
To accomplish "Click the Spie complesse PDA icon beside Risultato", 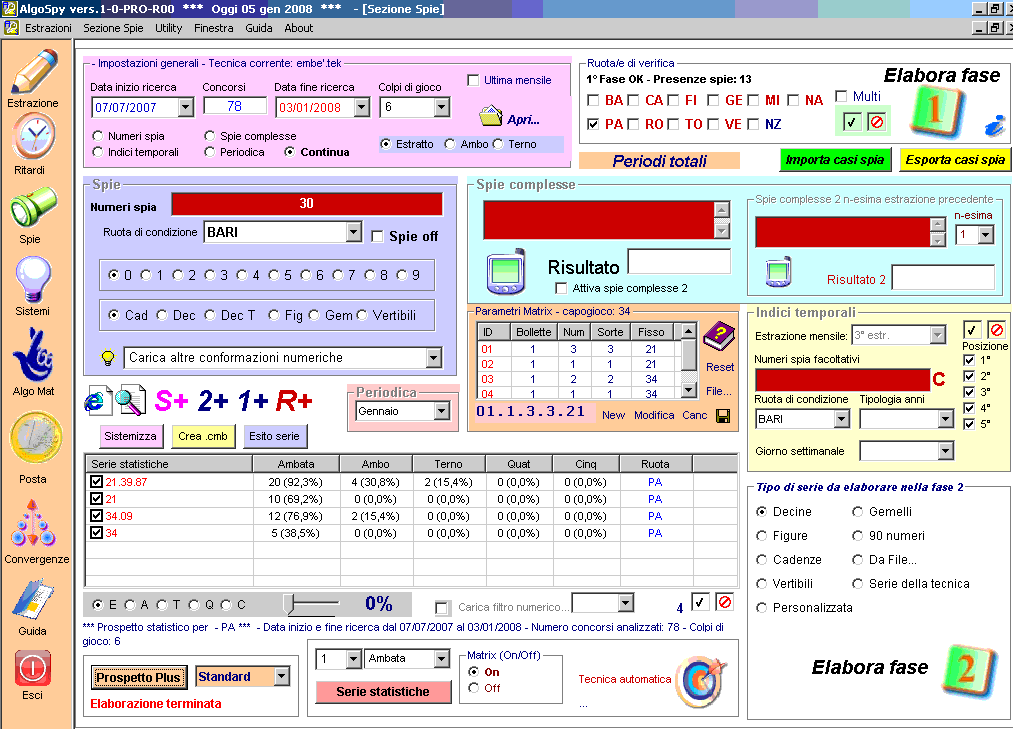I will point(506,271).
